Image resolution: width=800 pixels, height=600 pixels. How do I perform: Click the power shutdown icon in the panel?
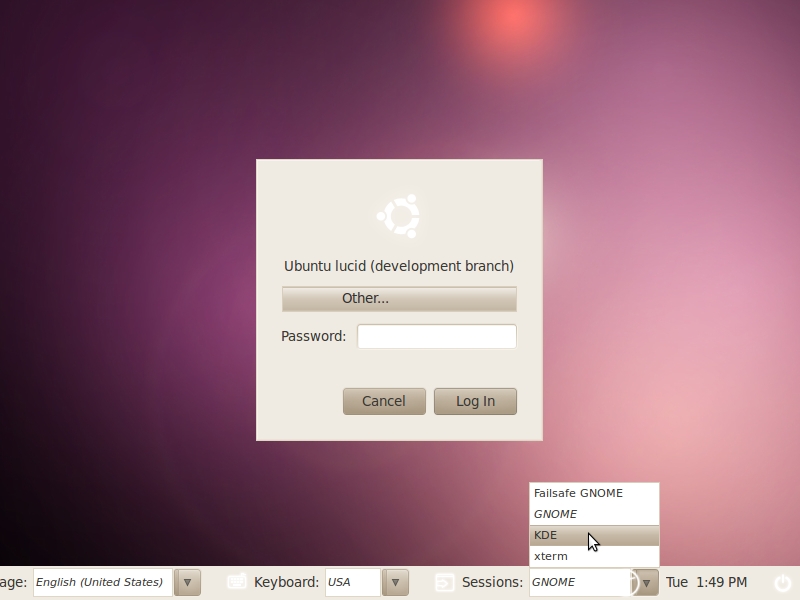(x=783, y=583)
